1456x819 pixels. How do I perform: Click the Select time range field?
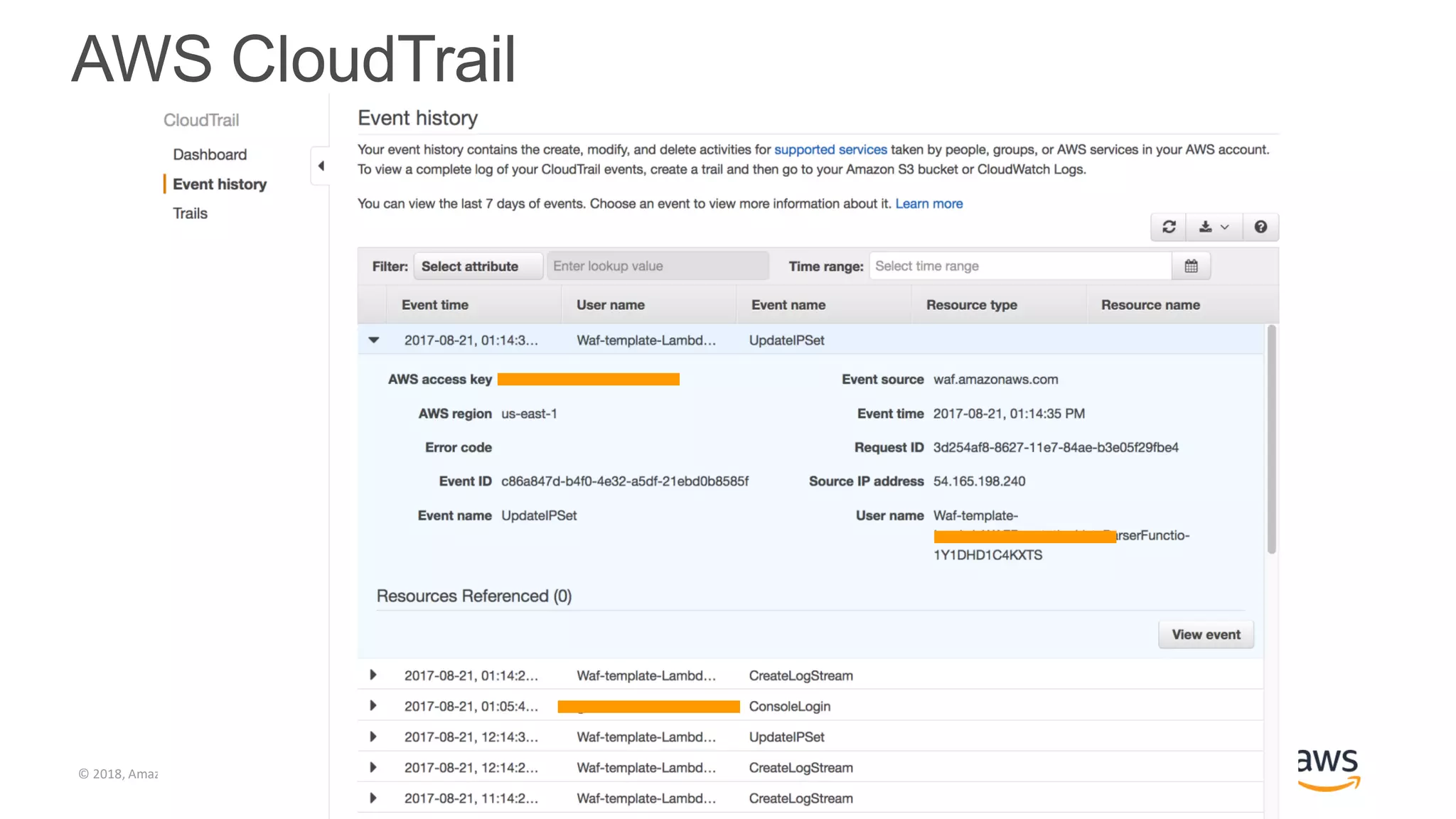[x=1020, y=266]
